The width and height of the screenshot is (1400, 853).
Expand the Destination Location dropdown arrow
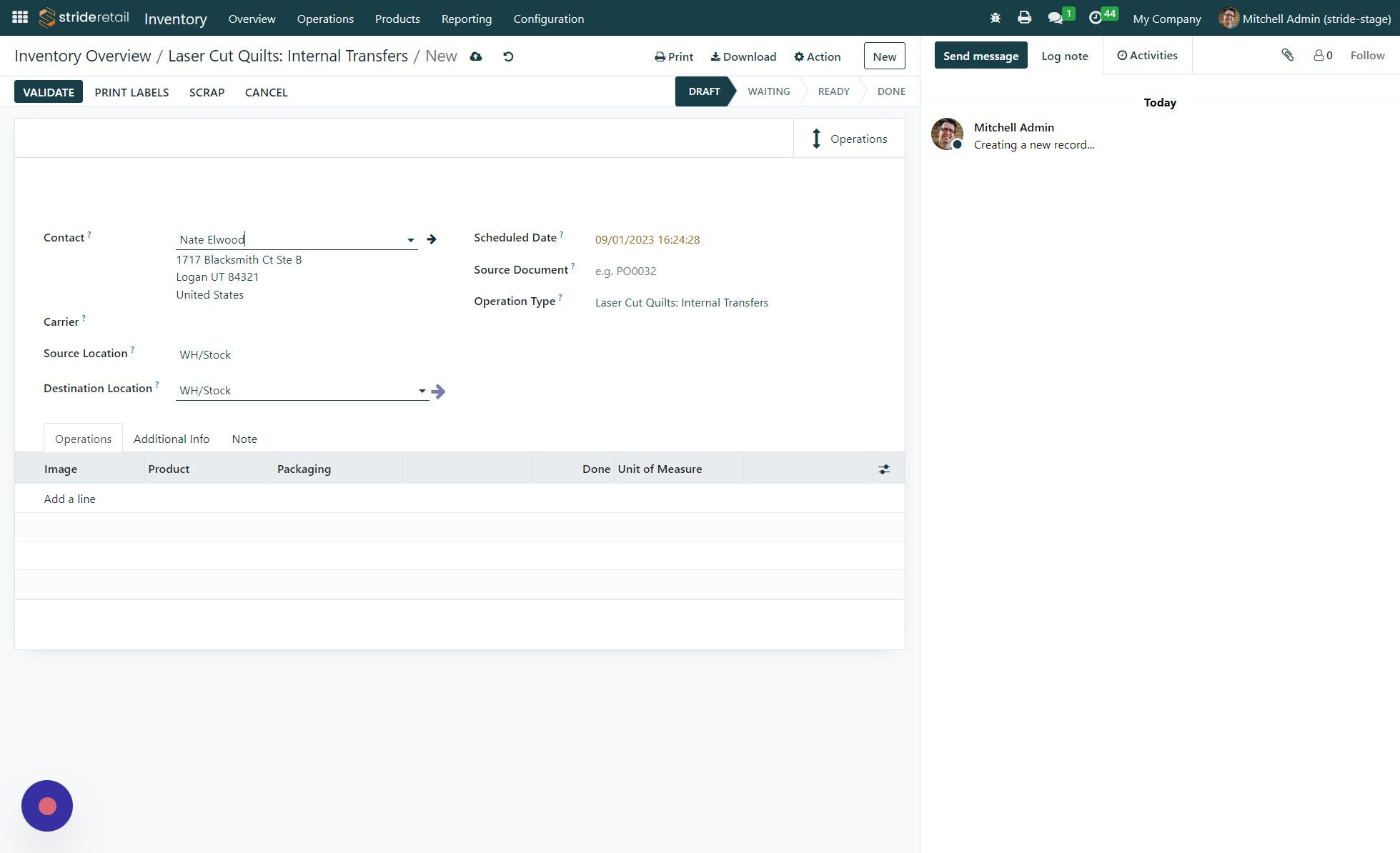click(x=422, y=391)
